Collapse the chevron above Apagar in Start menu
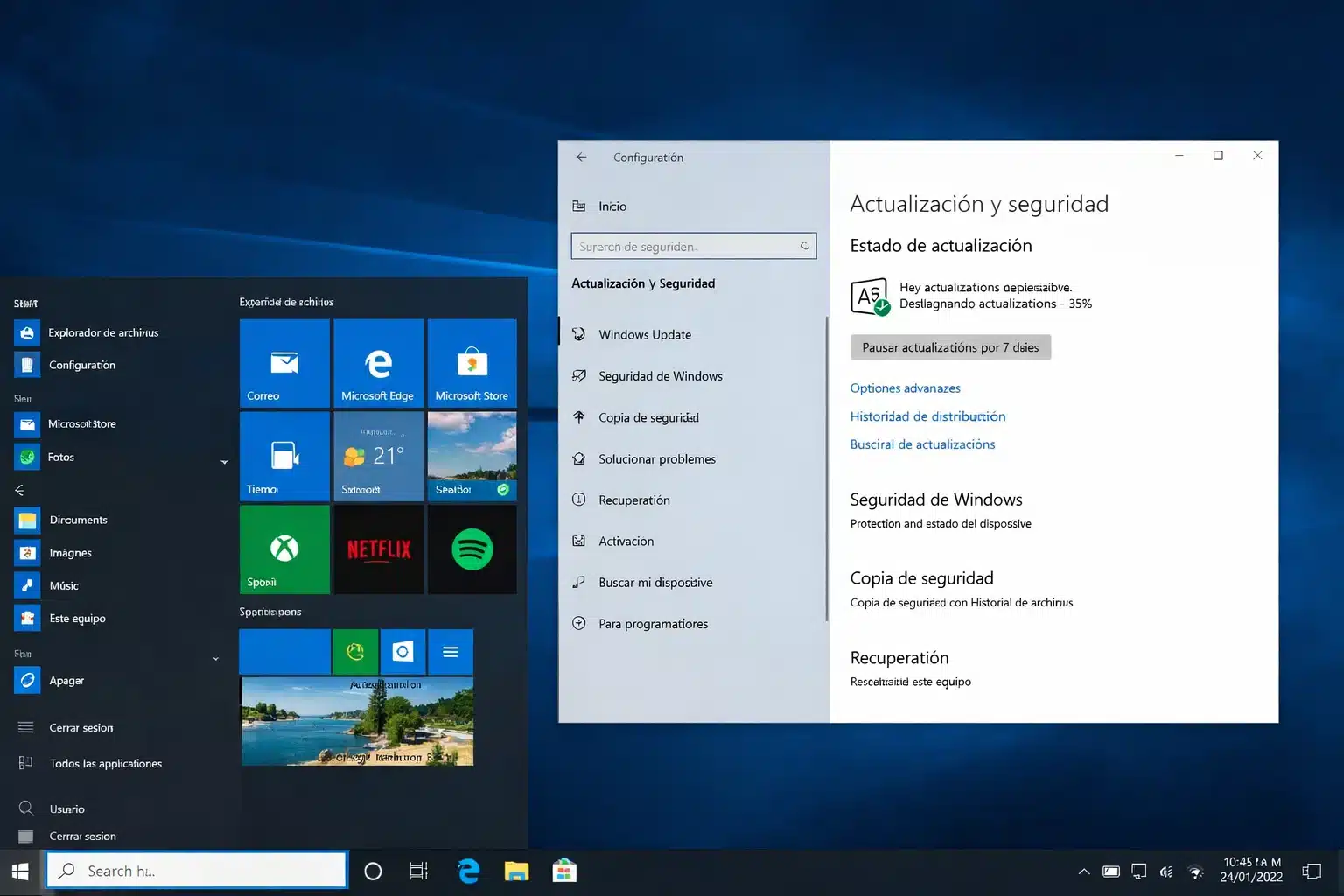The width and height of the screenshot is (1344, 896). pyautogui.click(x=215, y=658)
